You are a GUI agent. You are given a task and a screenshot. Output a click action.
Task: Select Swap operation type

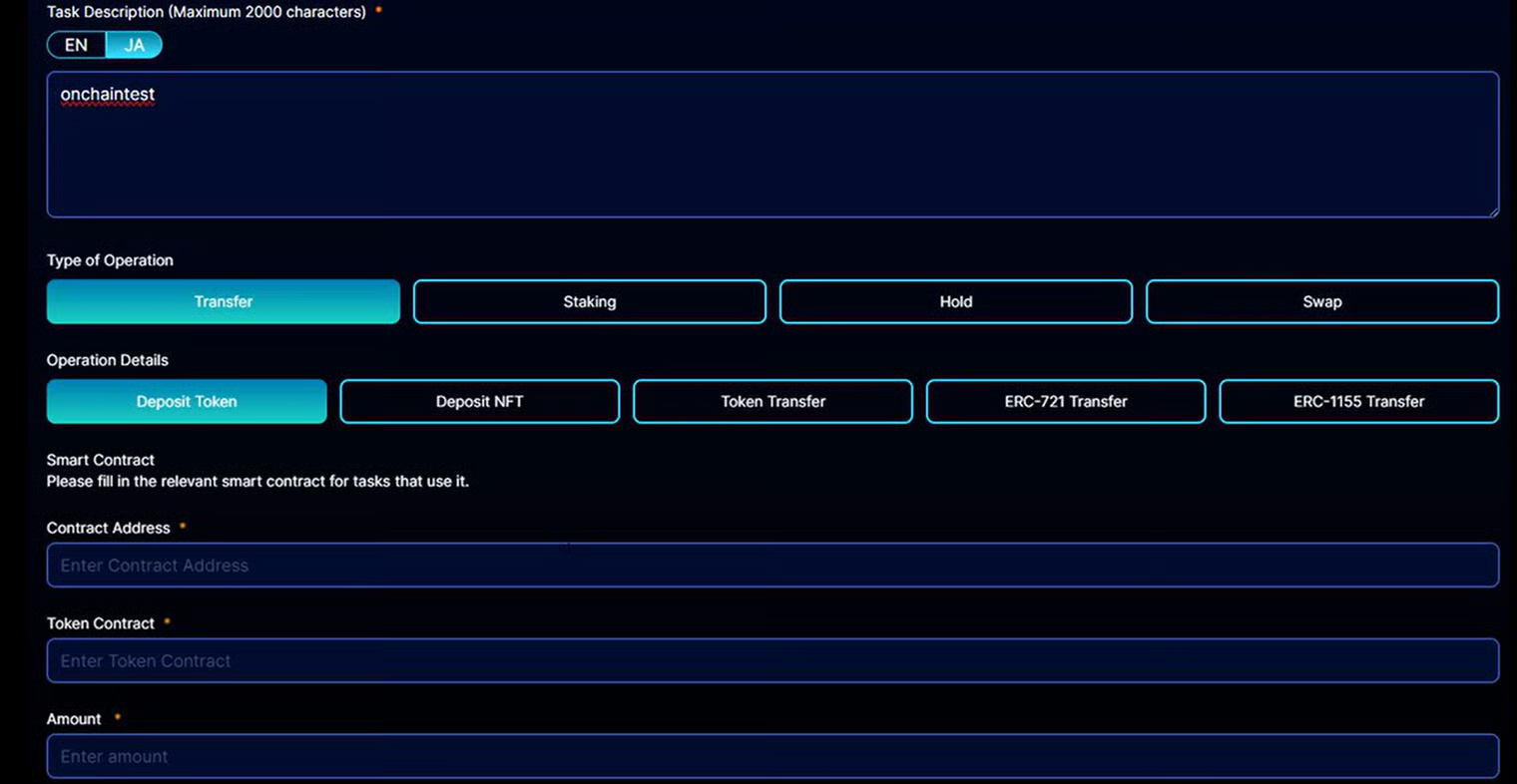1321,301
